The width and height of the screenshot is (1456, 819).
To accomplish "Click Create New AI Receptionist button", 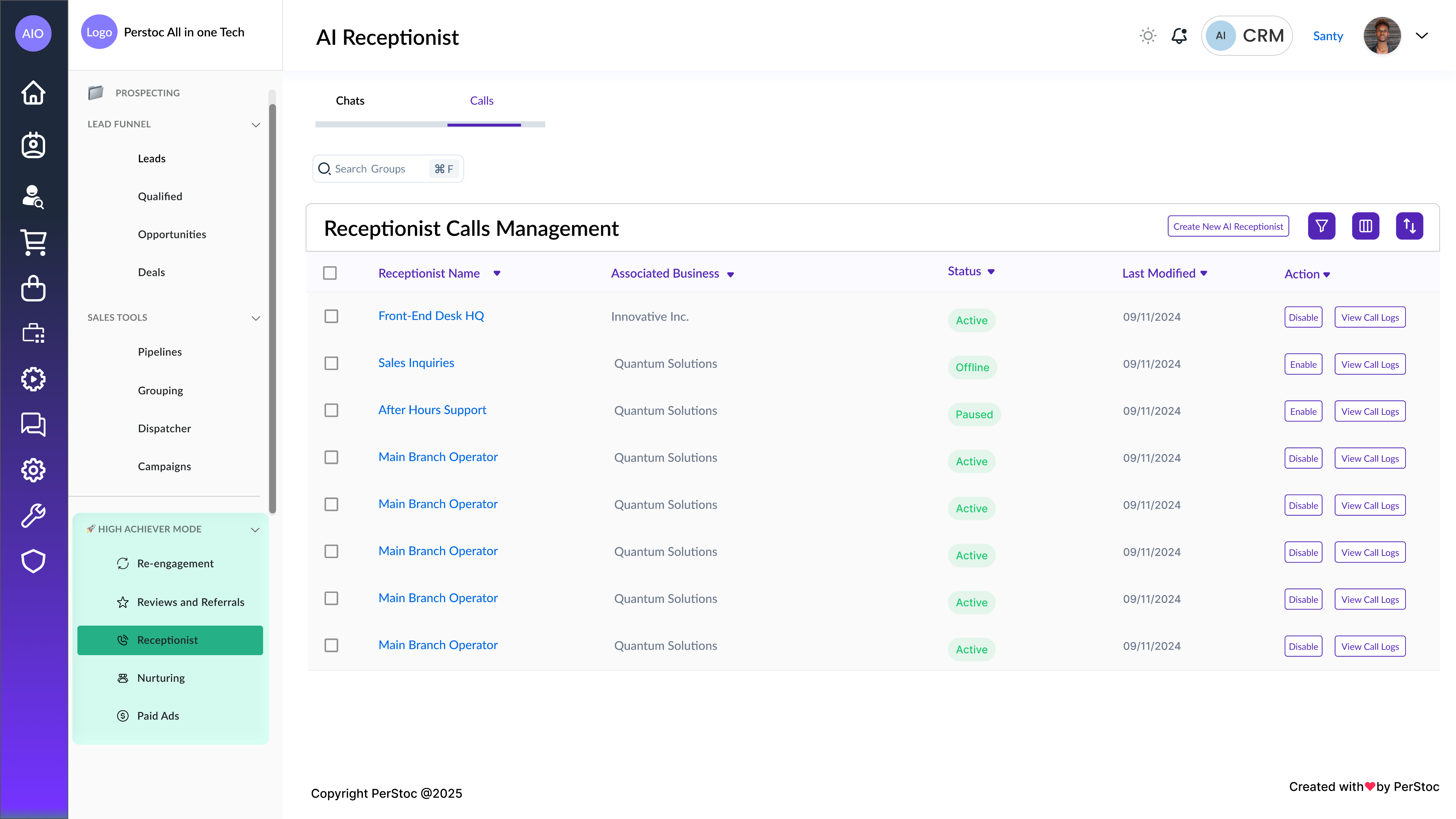I will pos(1228,226).
